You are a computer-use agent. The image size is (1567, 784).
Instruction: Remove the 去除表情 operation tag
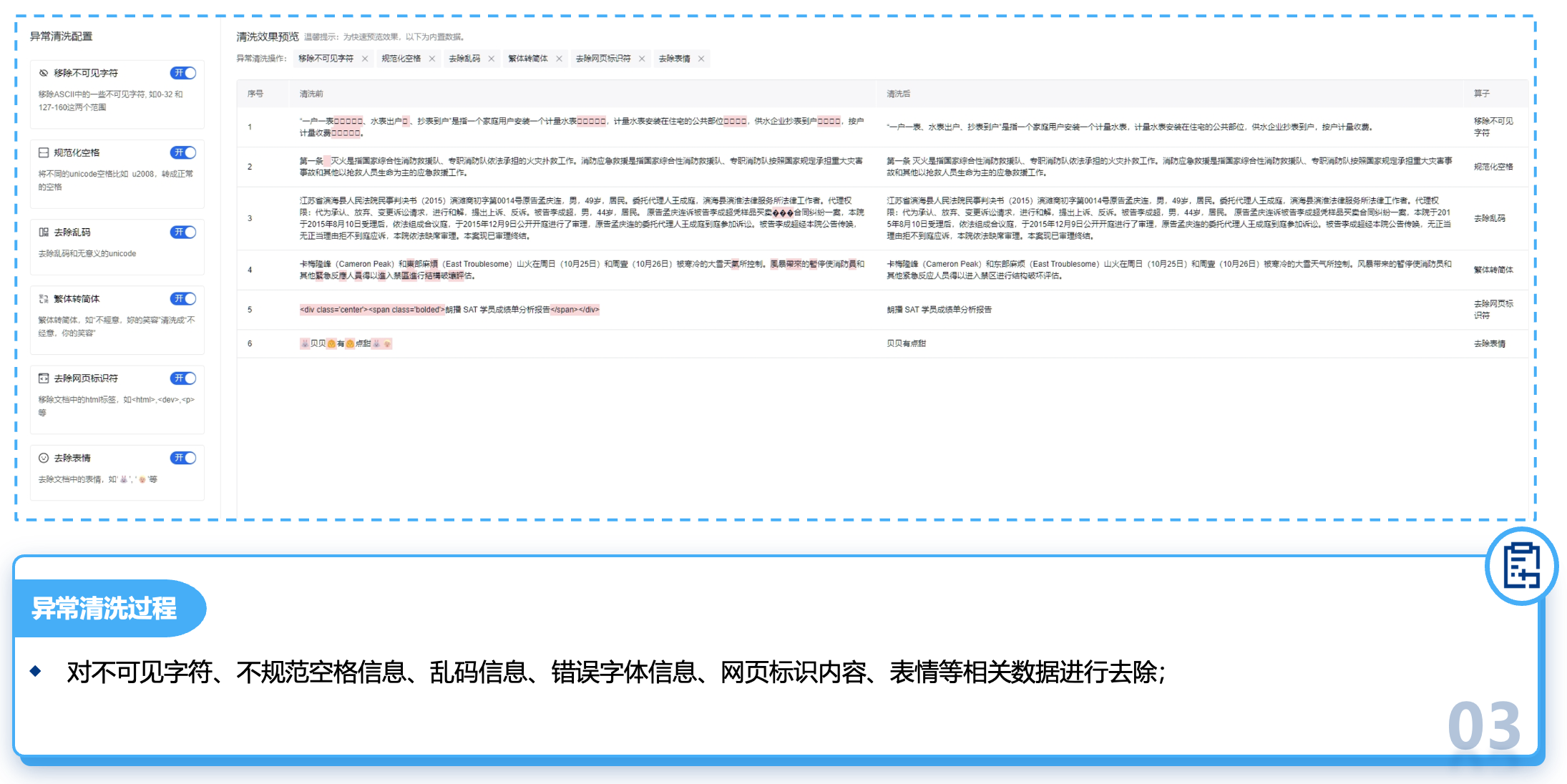click(x=701, y=59)
